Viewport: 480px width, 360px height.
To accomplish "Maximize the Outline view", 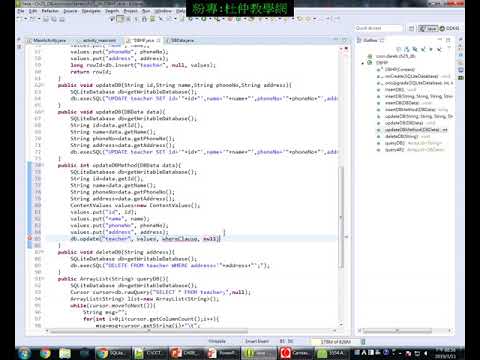I will [448, 40].
